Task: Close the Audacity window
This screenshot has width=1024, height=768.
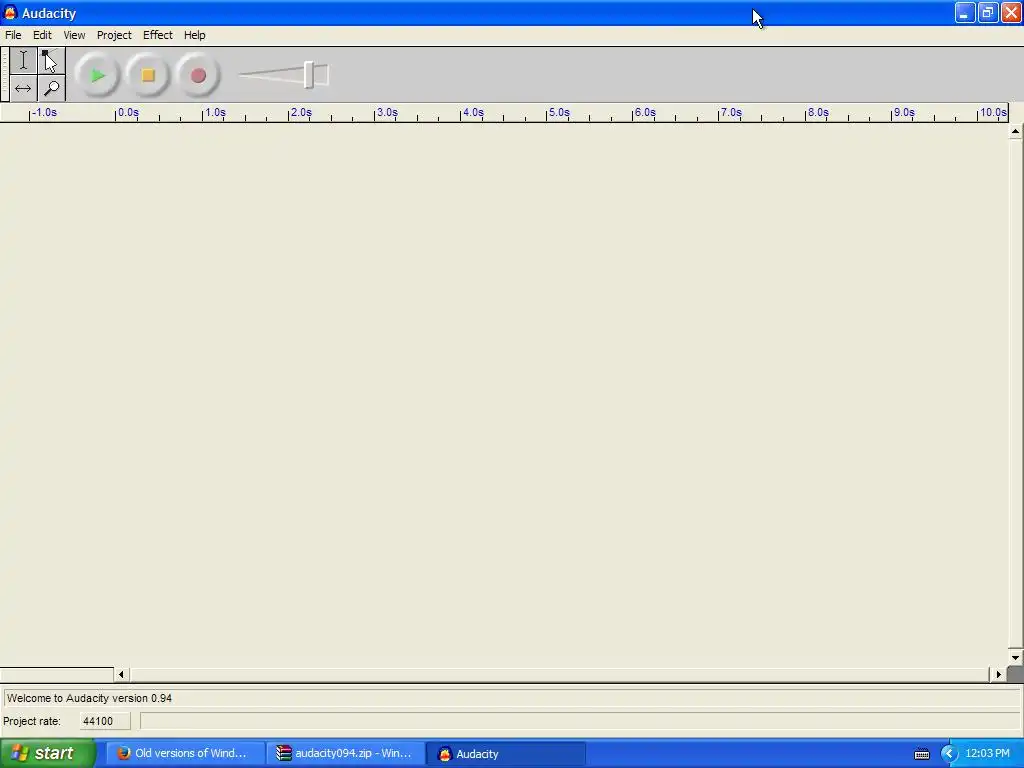Action: pos(1012,13)
